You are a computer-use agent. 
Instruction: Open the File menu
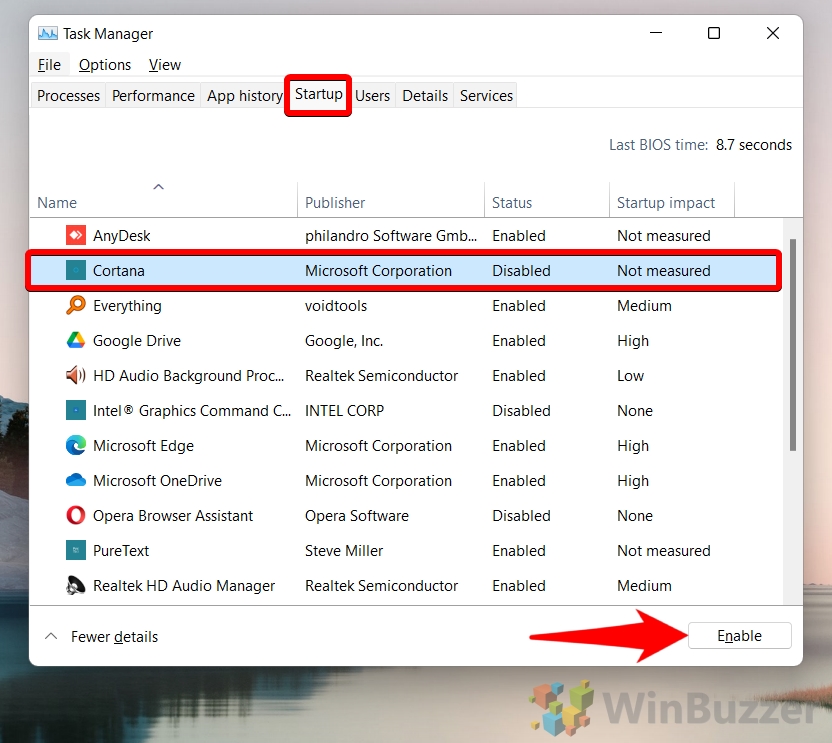tap(49, 65)
